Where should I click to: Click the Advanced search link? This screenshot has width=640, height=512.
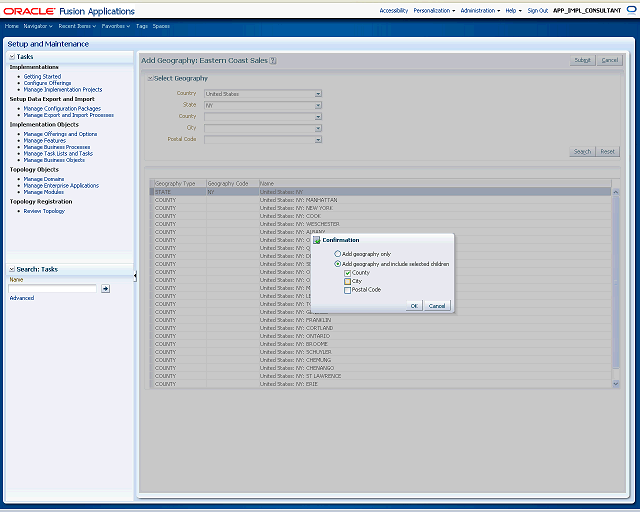[x=22, y=298]
